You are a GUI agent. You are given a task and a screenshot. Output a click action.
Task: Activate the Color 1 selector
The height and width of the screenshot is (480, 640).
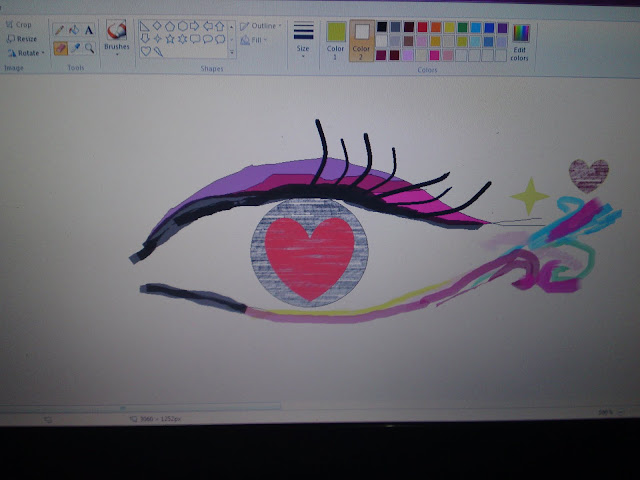[x=336, y=41]
